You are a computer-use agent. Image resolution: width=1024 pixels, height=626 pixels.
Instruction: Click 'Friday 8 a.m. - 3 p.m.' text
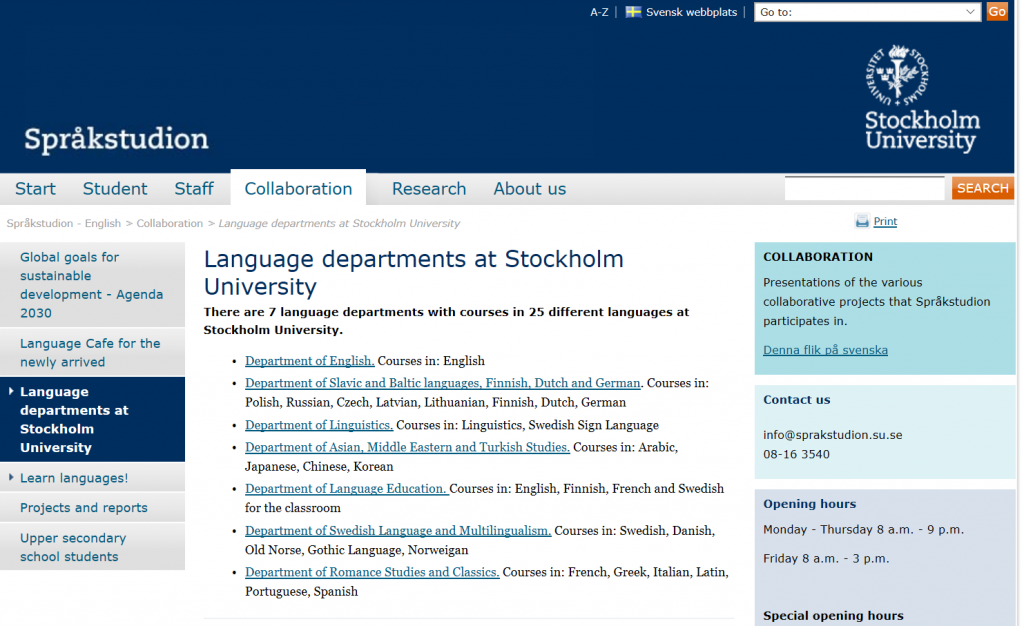(826, 558)
